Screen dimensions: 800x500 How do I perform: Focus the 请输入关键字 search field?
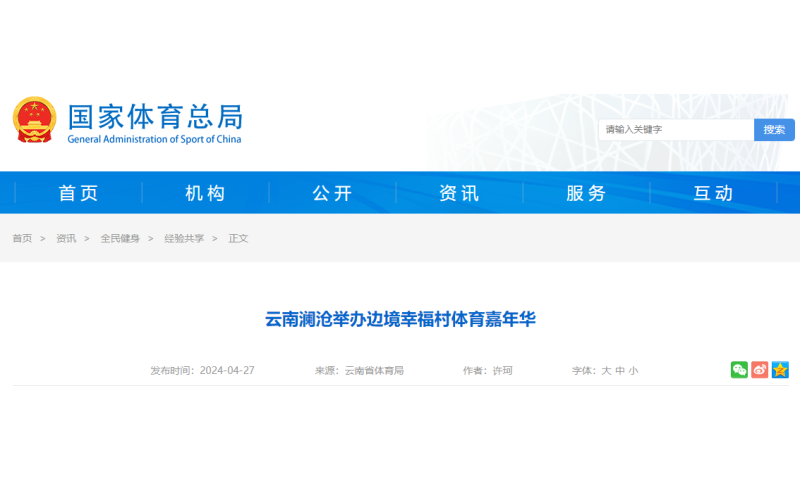pyautogui.click(x=676, y=130)
